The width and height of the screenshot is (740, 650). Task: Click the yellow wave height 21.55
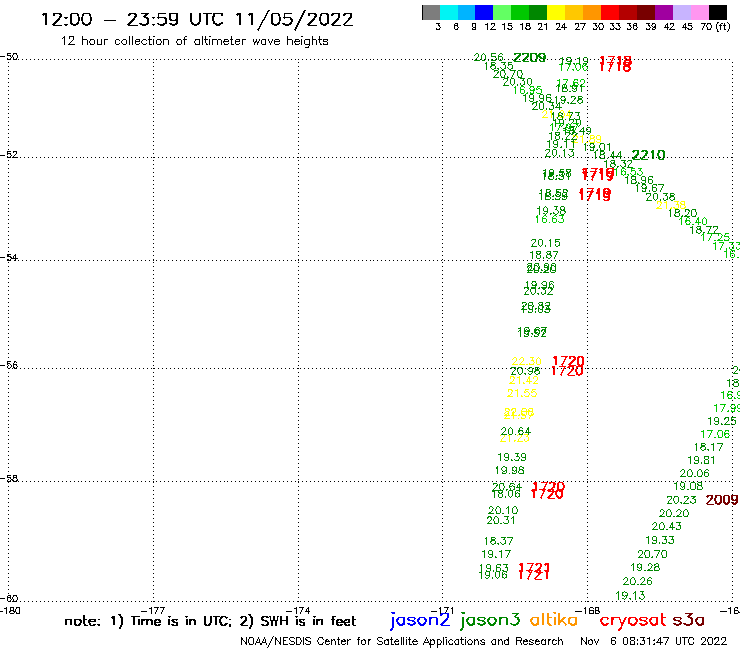coord(522,393)
